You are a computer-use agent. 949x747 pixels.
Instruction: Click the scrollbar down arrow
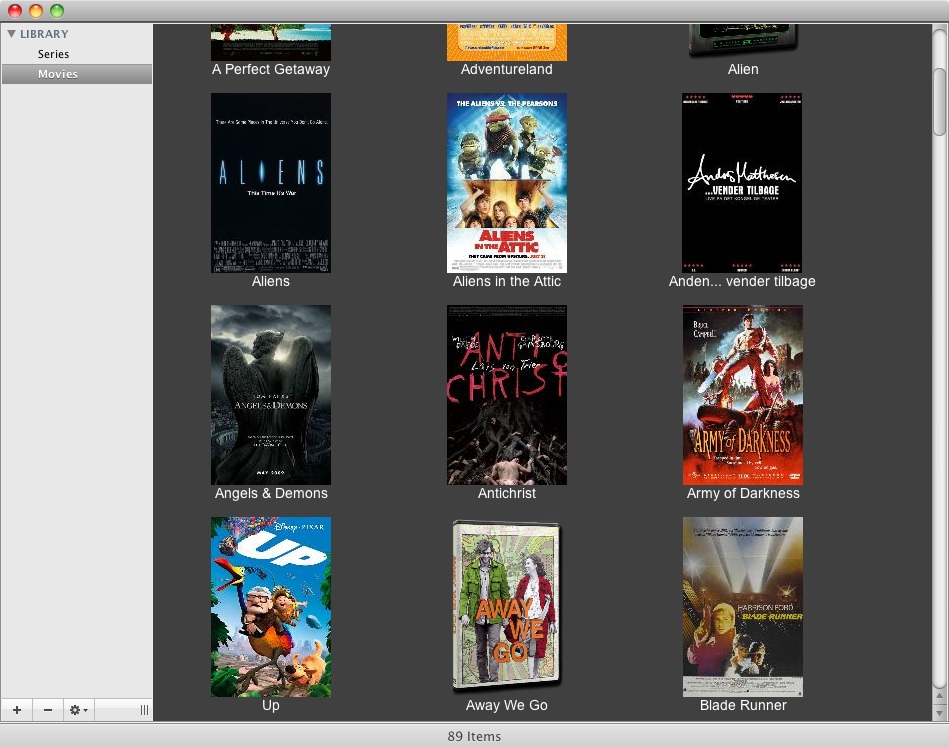coord(940,711)
